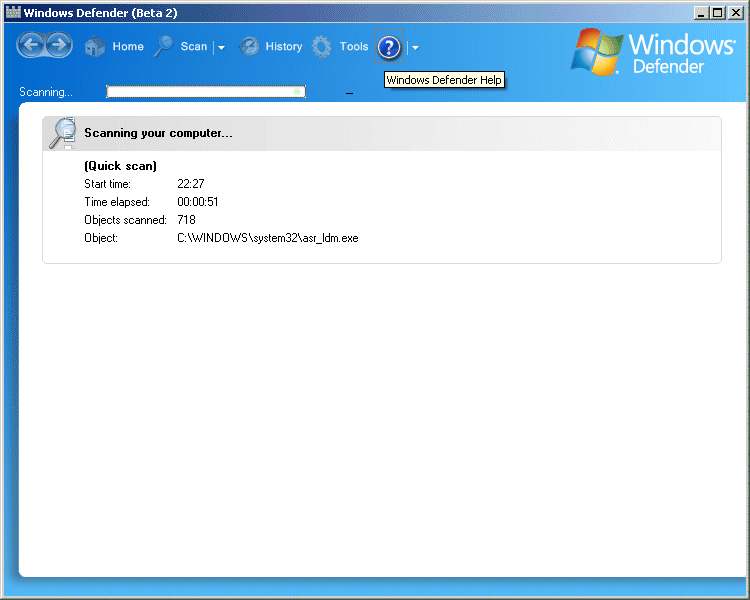Close the Windows Defender window
Viewport: 750px width, 600px height.
[736, 12]
